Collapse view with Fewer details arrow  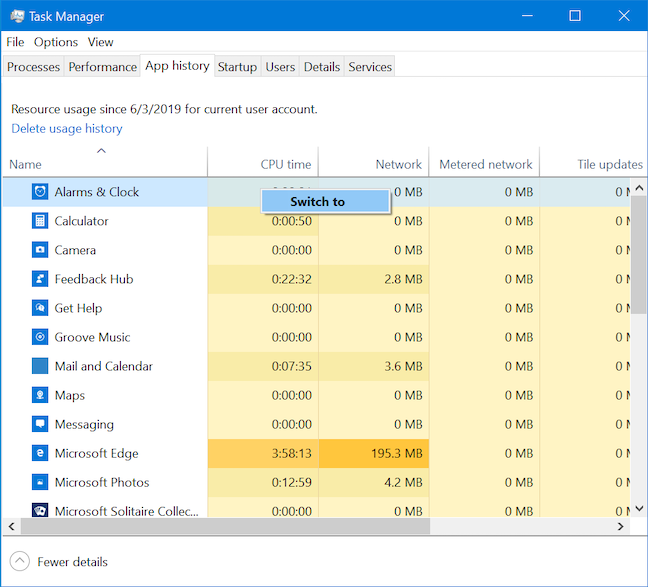19,561
